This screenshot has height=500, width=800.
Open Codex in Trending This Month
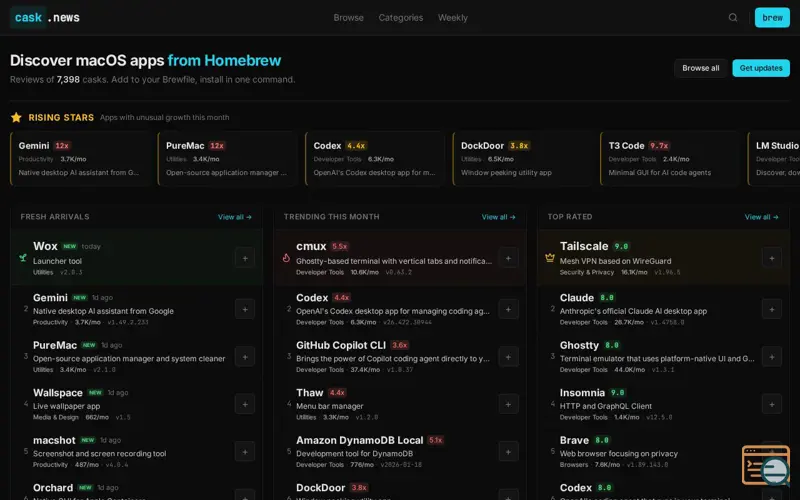(400, 309)
